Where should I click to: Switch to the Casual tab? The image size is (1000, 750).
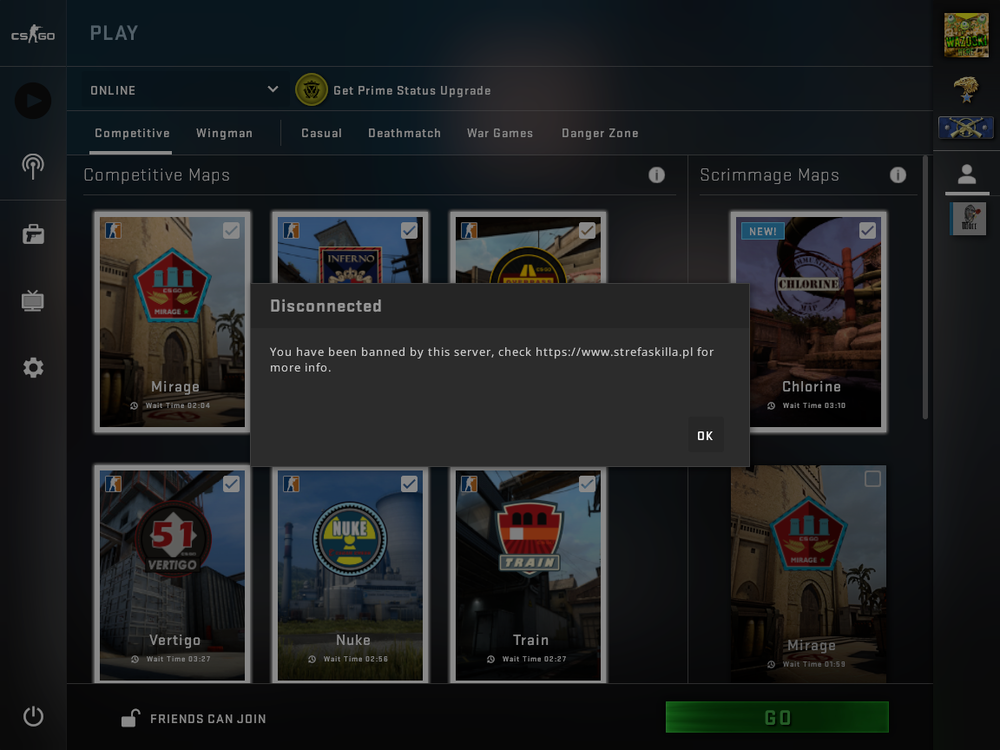tap(321, 133)
